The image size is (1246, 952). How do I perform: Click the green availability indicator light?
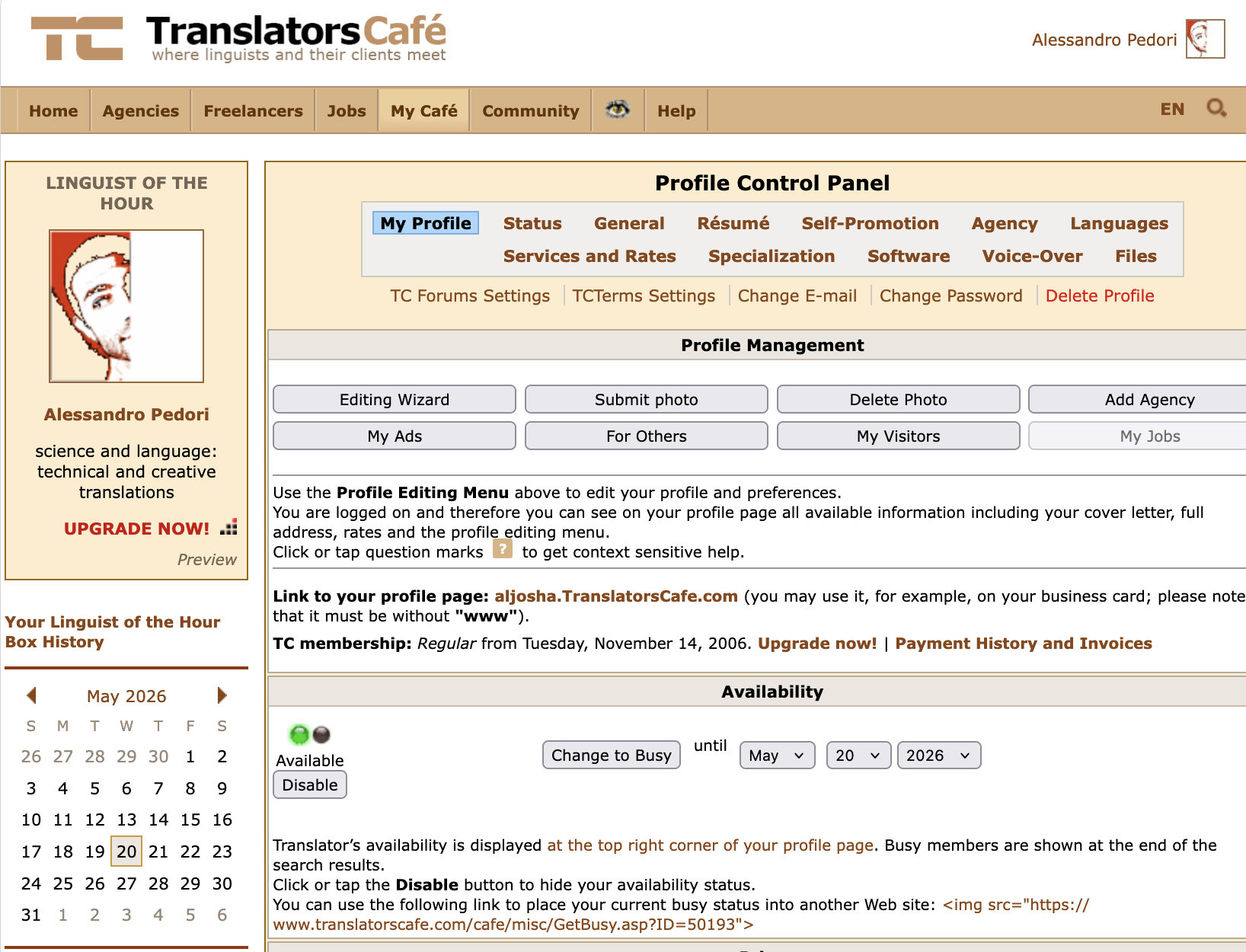pos(299,734)
